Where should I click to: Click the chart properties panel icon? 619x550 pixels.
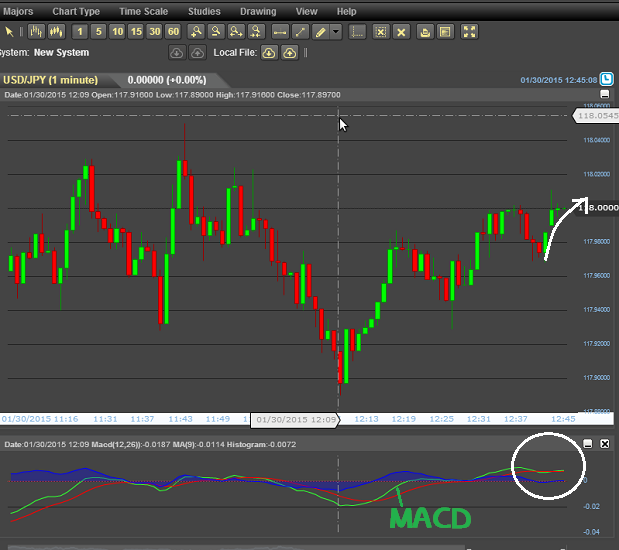tap(445, 32)
